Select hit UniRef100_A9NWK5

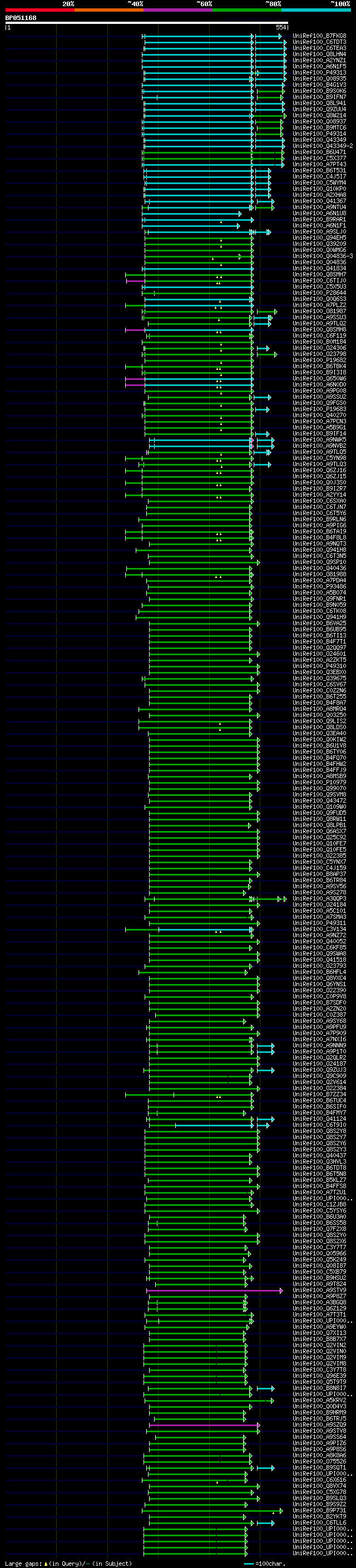[x=319, y=439]
